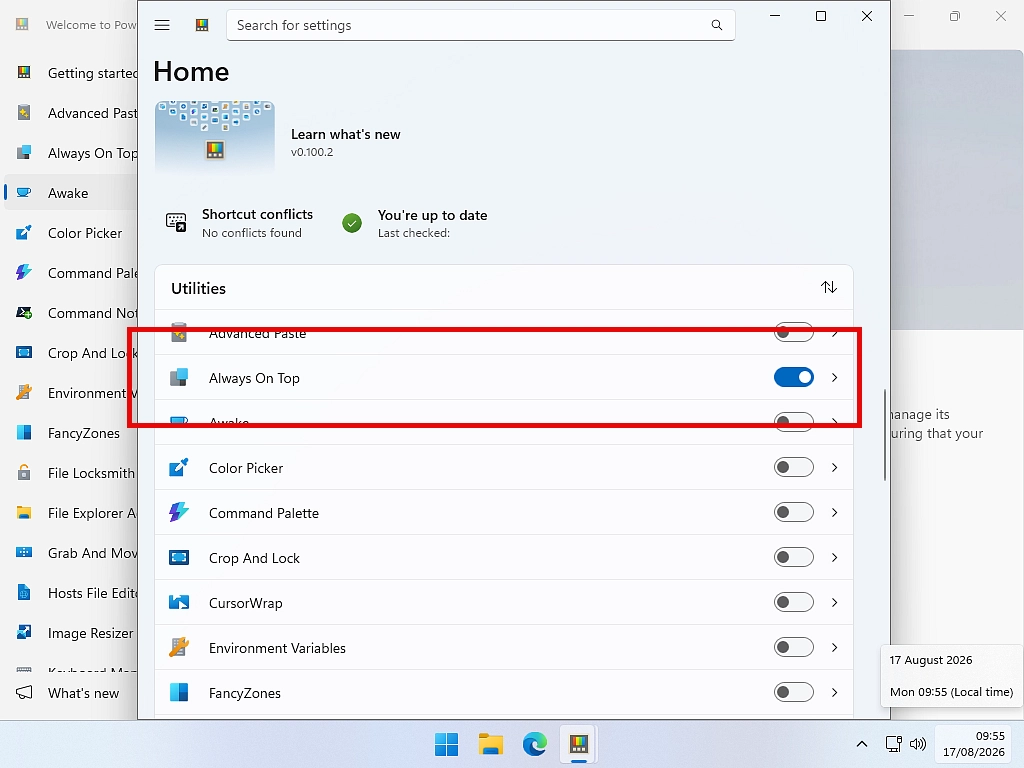Enable the CursorWrap toggle
The width and height of the screenshot is (1024, 768).
[793, 602]
